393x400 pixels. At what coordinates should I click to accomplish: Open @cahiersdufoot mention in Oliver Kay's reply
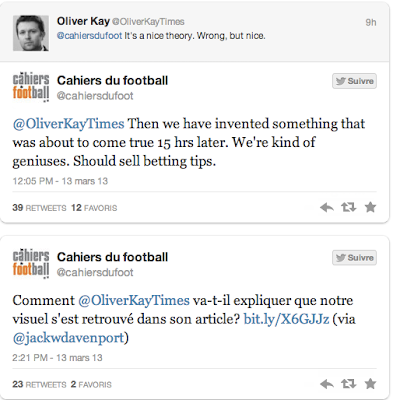pyautogui.click(x=89, y=36)
